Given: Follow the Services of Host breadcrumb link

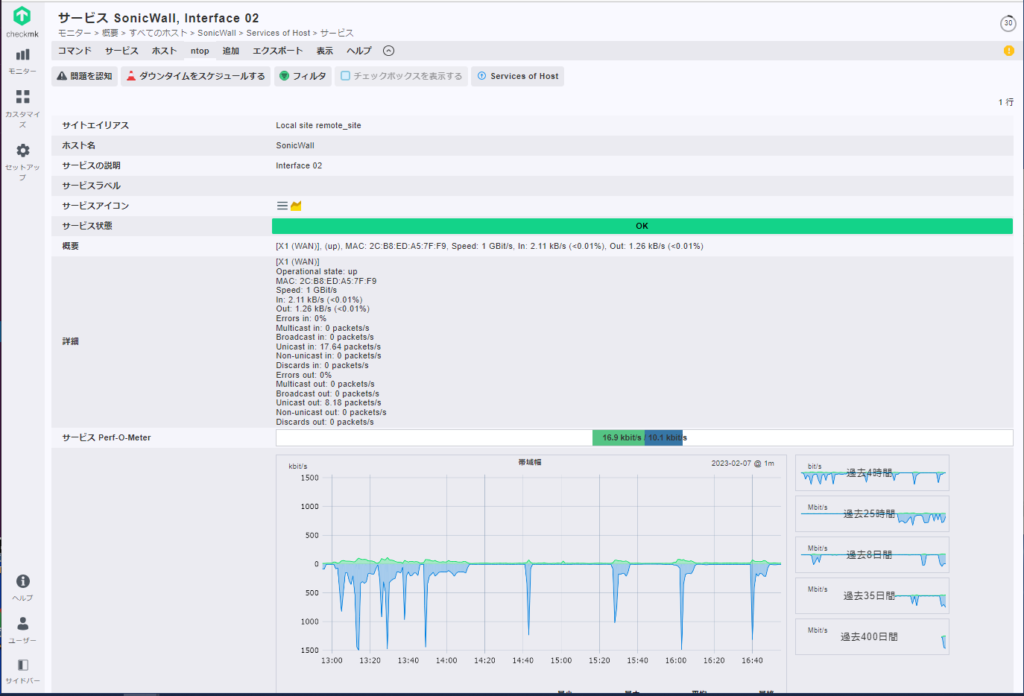Looking at the screenshot, I should coord(278,33).
